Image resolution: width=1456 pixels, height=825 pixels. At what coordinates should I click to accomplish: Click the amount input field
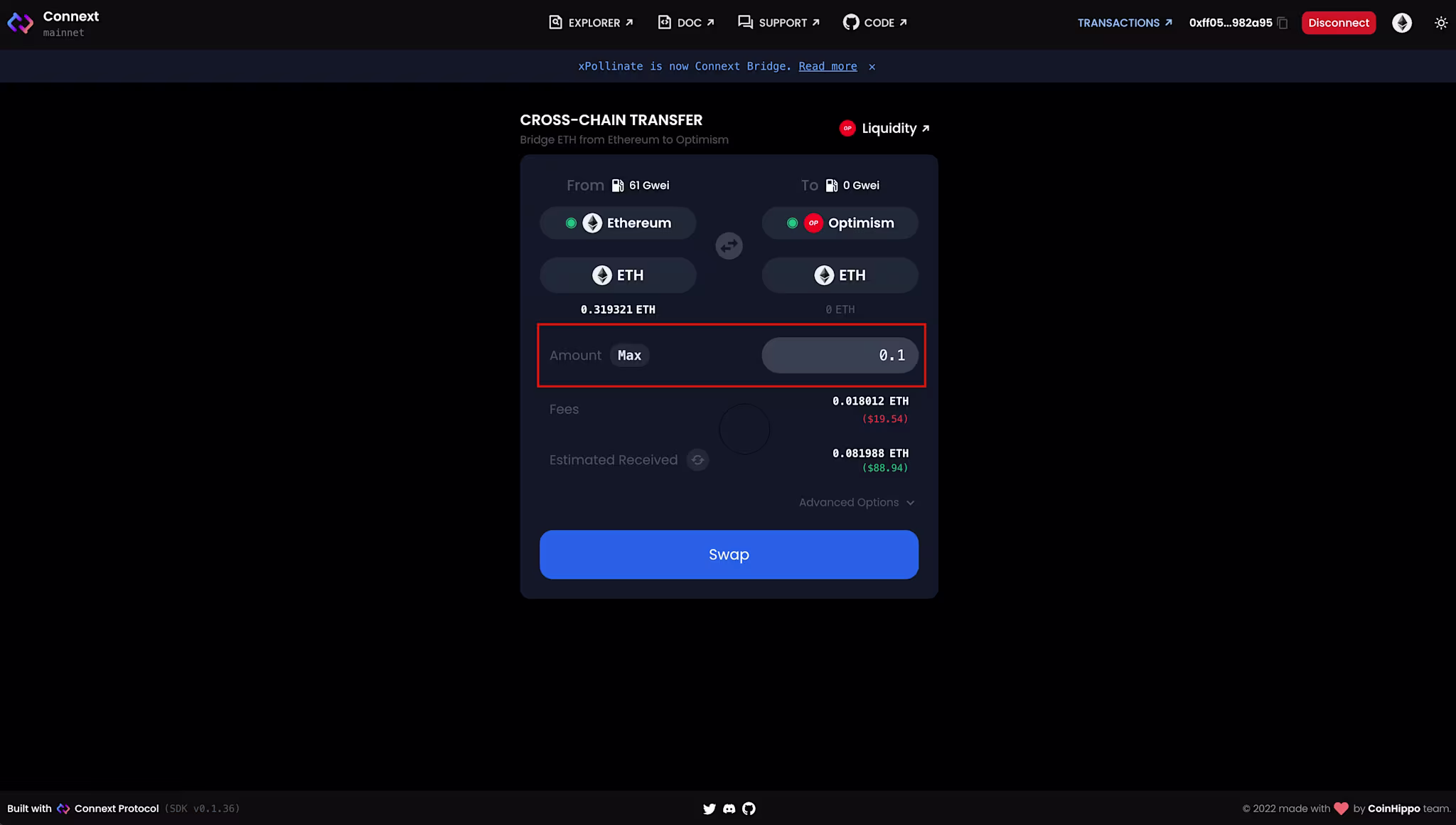point(840,356)
